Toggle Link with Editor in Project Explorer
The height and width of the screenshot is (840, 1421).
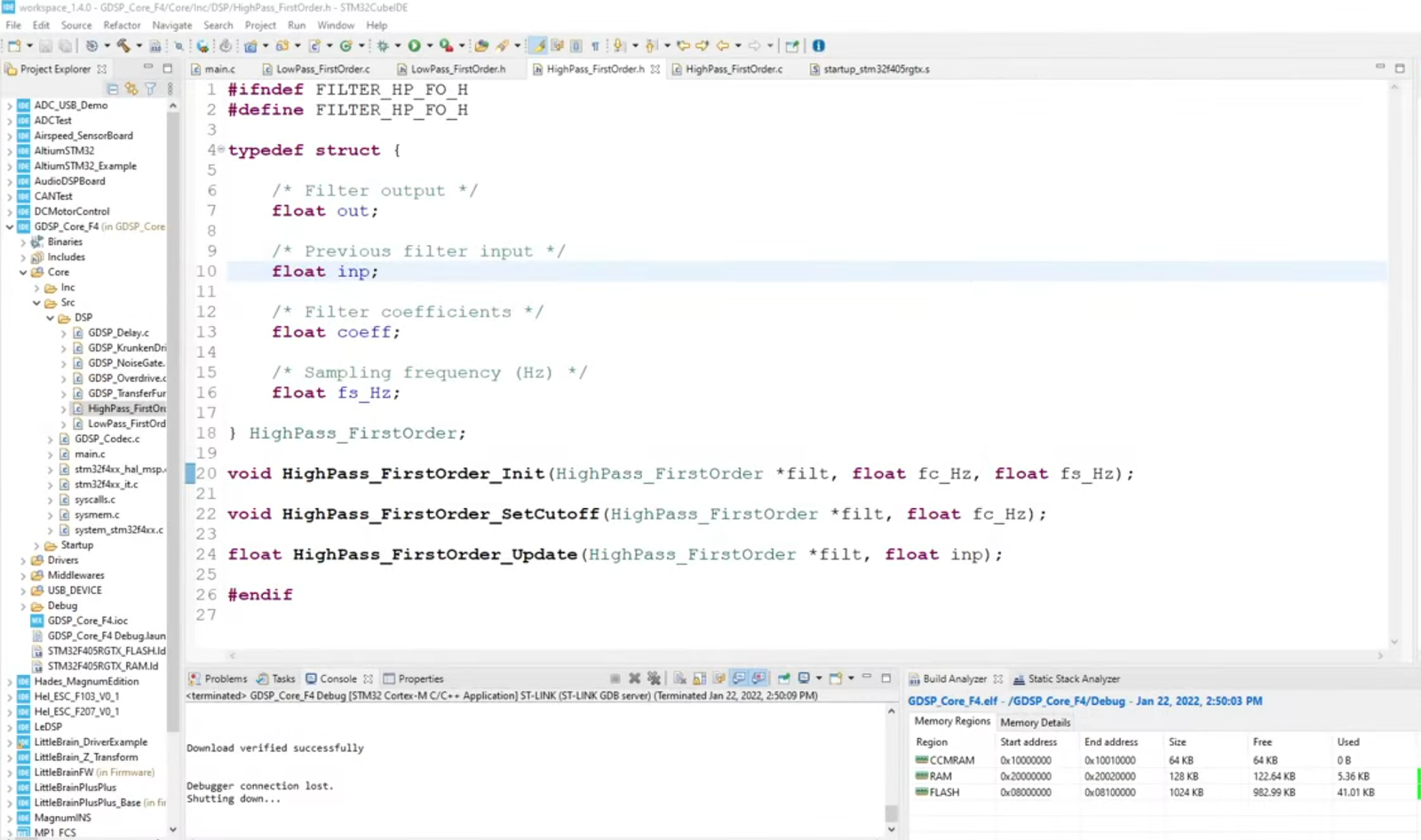pyautogui.click(x=131, y=89)
